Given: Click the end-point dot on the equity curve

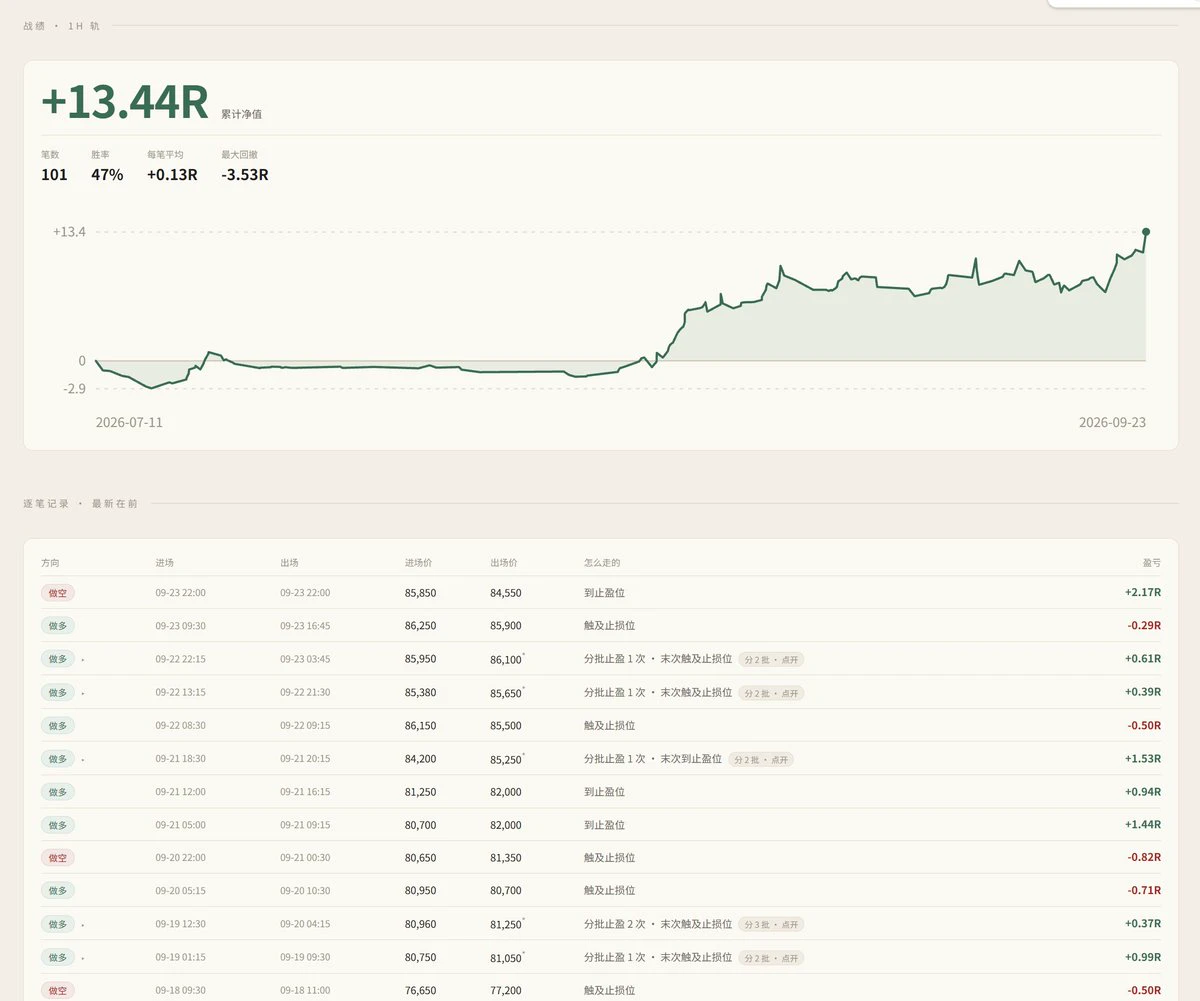Looking at the screenshot, I should pos(1146,231).
